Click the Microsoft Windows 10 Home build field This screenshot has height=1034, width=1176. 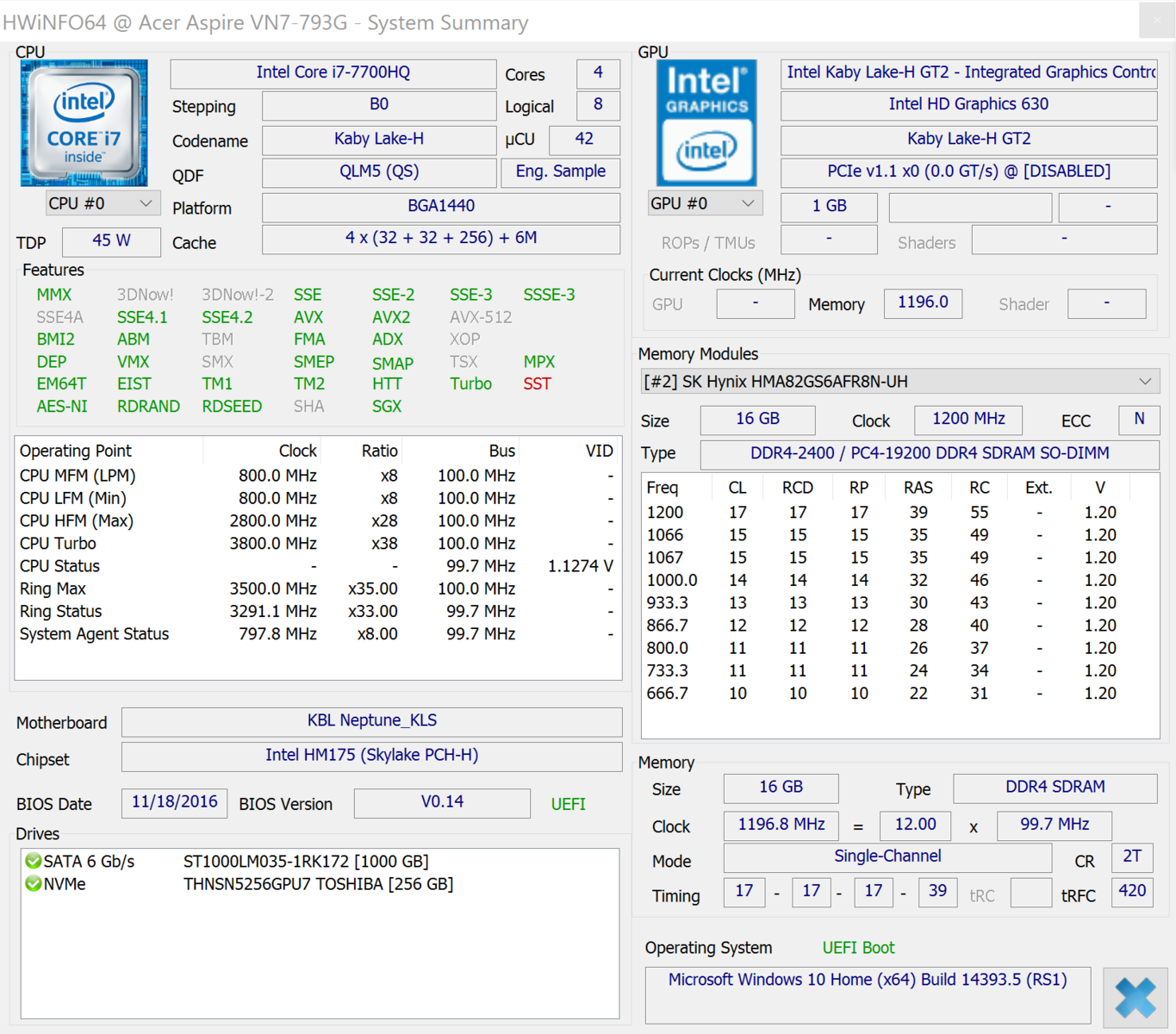(x=868, y=995)
